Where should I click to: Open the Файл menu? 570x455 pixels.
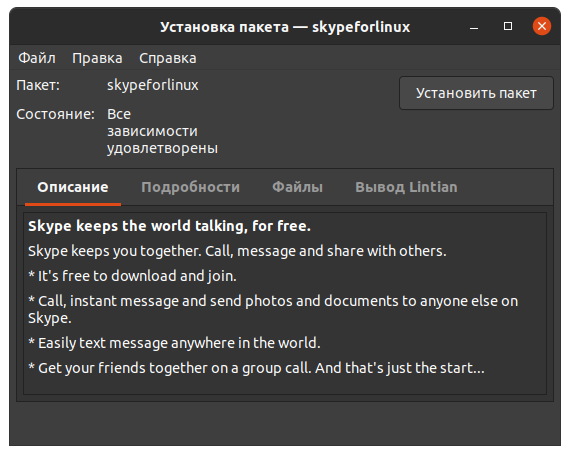(37, 58)
